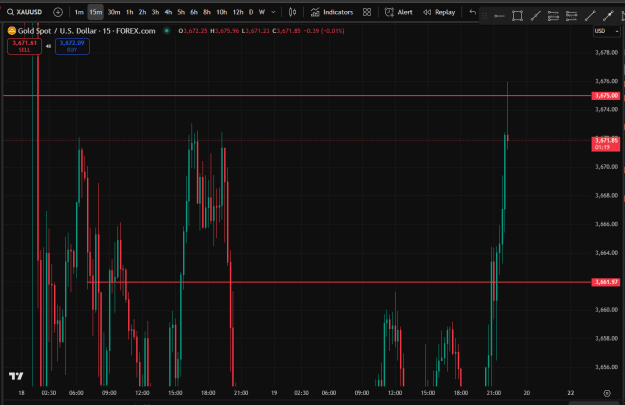Create a new Alert
Viewport: 625px width, 405px height.
click(x=398, y=12)
